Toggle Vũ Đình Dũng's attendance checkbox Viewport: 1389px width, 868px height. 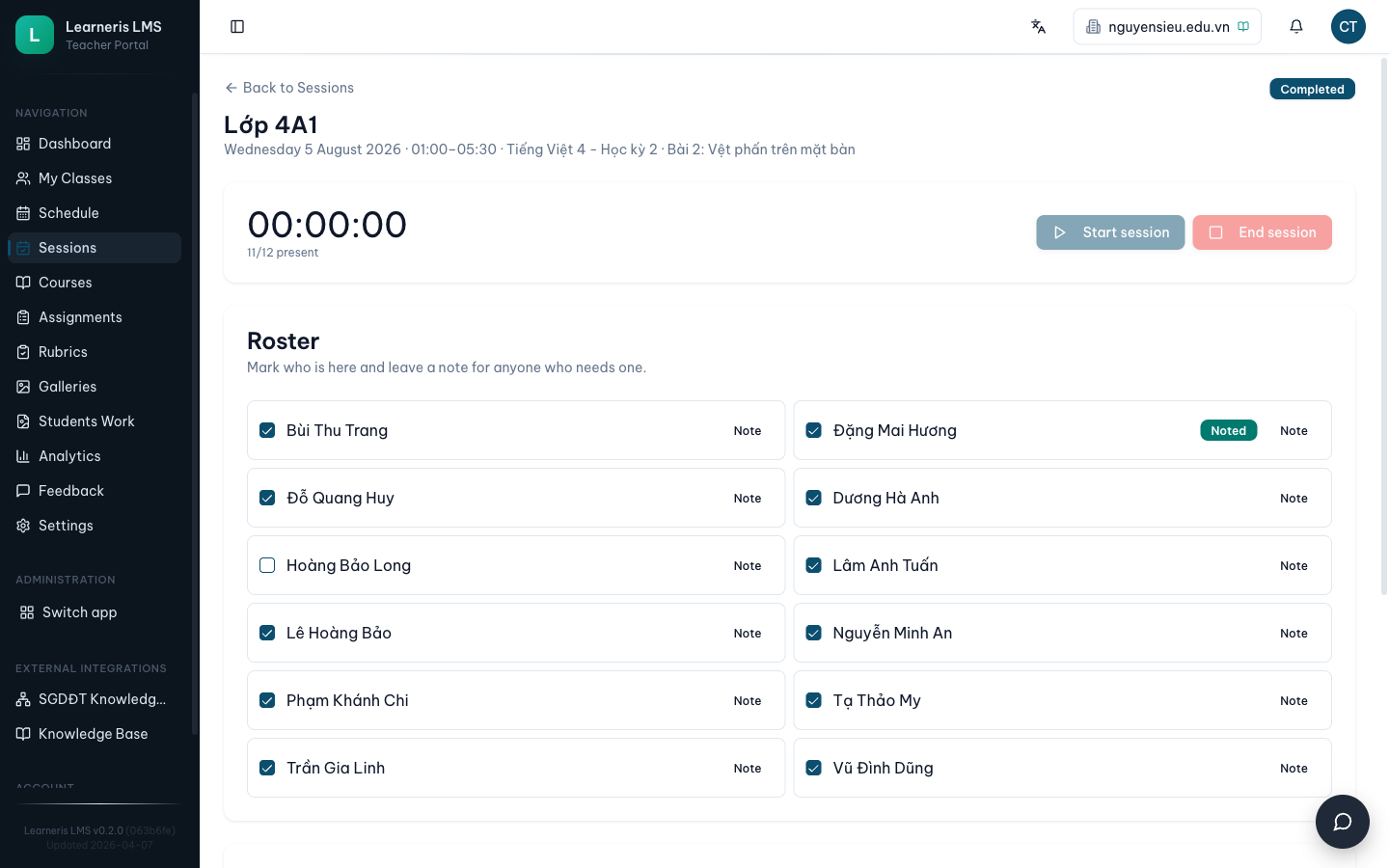[814, 768]
